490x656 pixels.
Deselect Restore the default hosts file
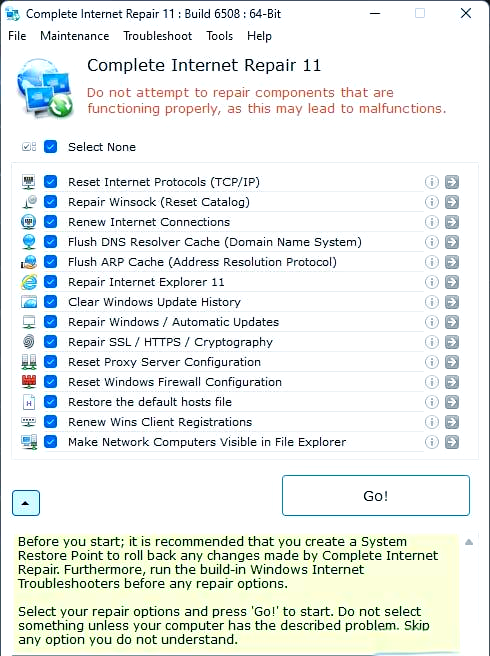pos(51,402)
